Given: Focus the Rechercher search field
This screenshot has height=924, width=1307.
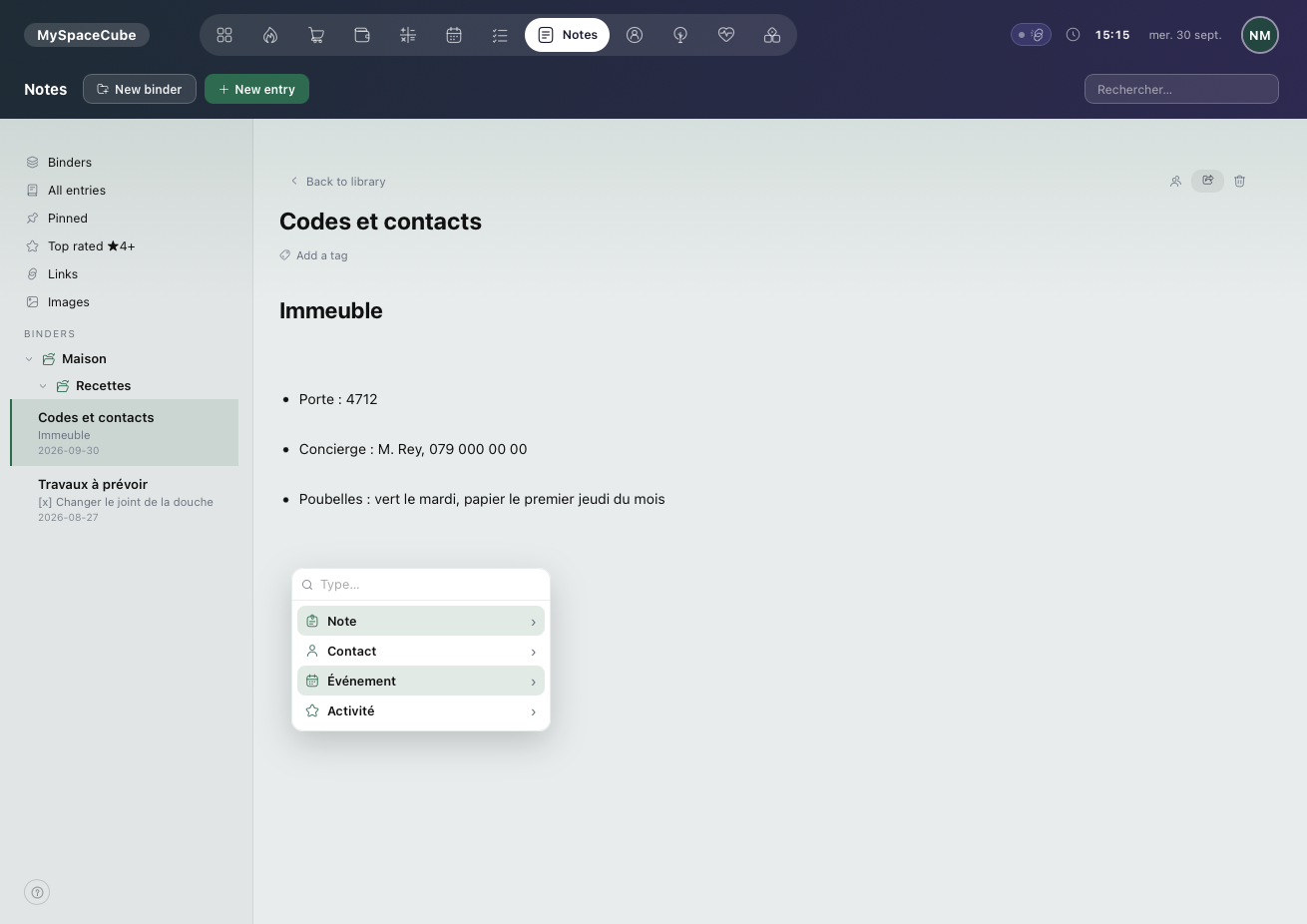Looking at the screenshot, I should [x=1181, y=89].
